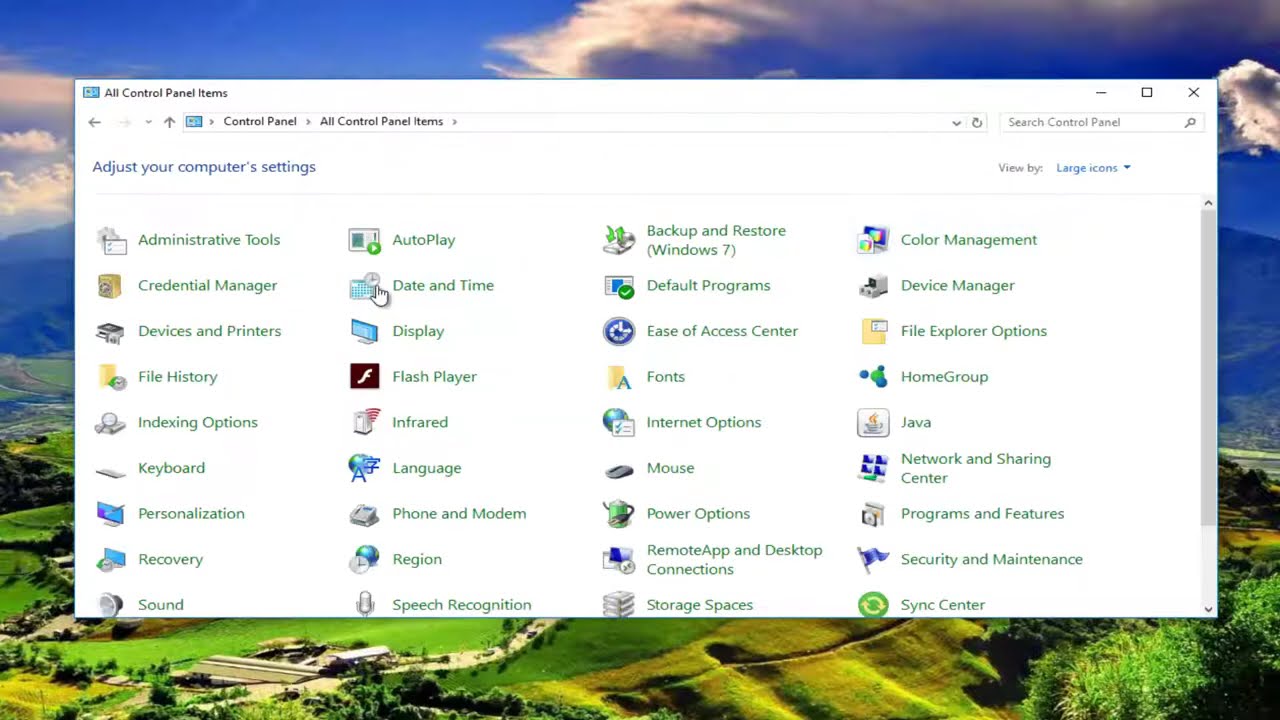The height and width of the screenshot is (720, 1280).
Task: Open the Device Manager icon
Action: pos(873,286)
